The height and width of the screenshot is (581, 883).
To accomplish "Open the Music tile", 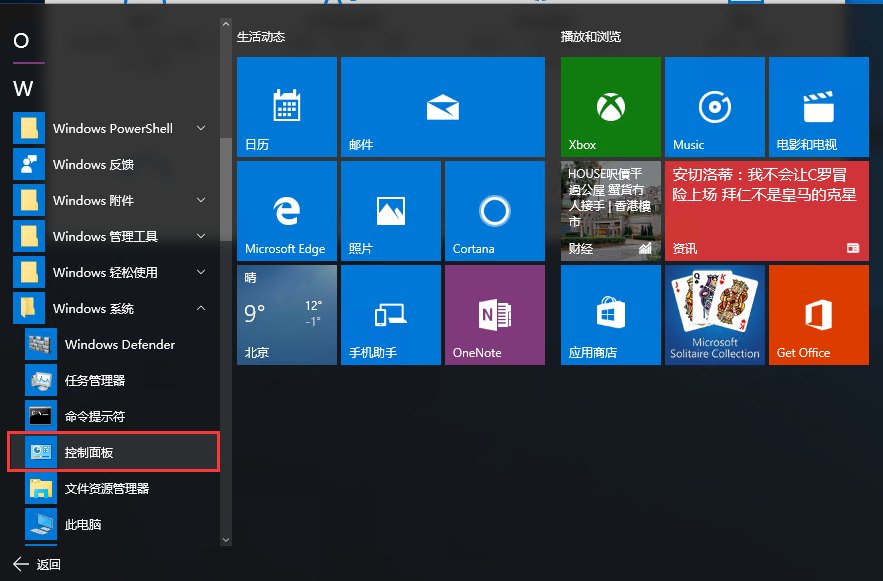I will pyautogui.click(x=715, y=106).
